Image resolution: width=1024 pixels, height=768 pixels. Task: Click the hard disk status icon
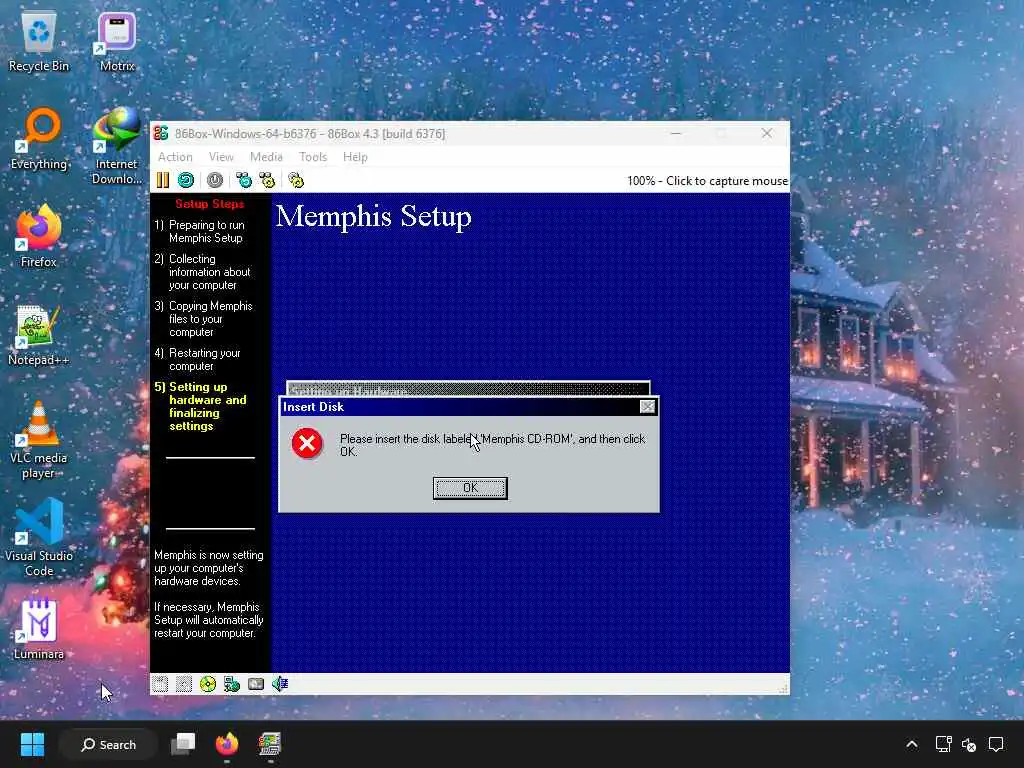coord(256,684)
